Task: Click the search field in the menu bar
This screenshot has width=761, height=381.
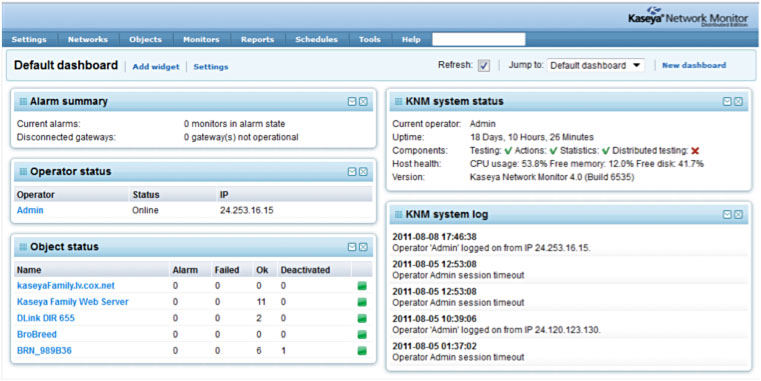Action: tap(479, 39)
